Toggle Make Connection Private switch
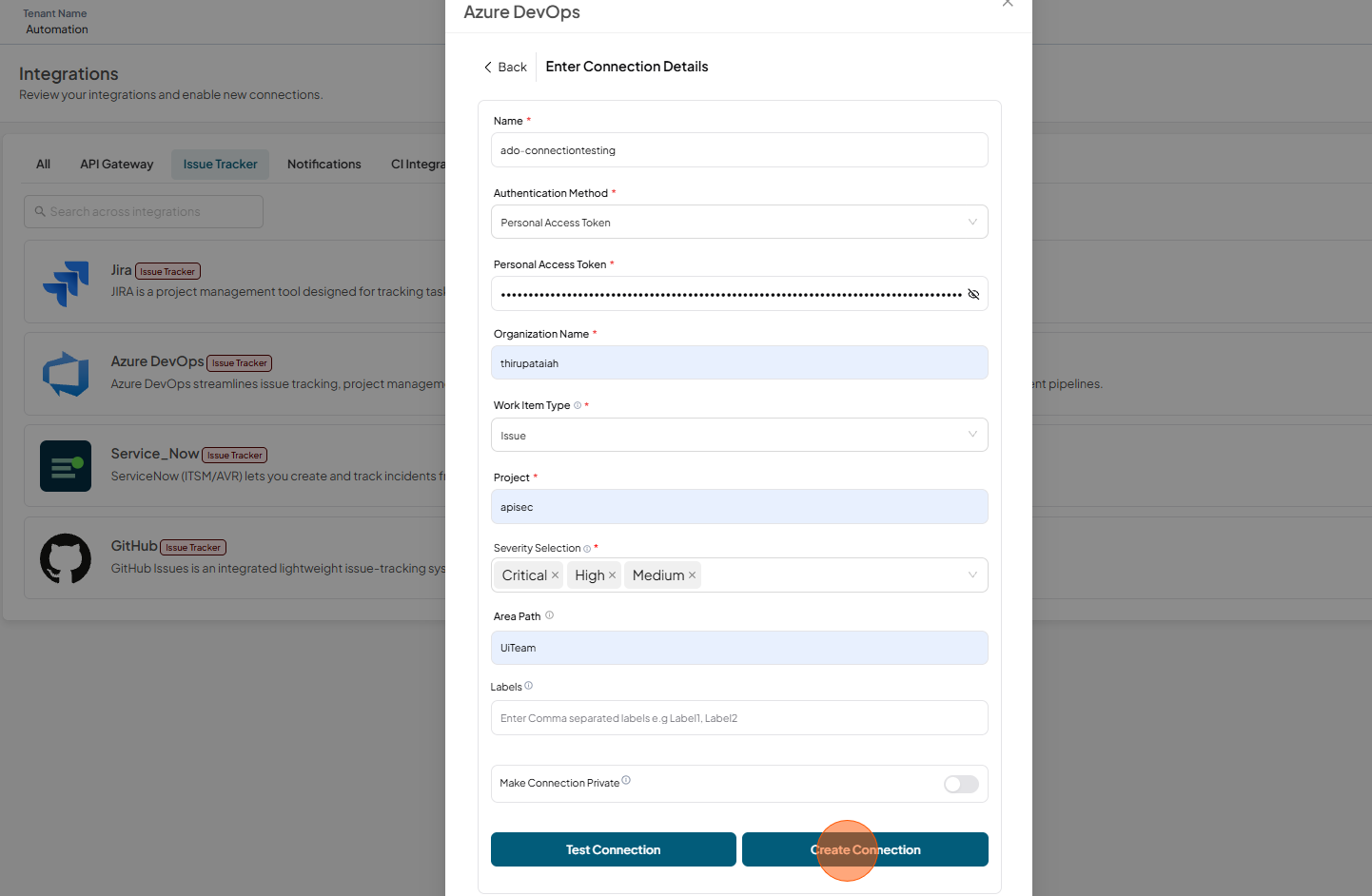This screenshot has height=896, width=1372. 961,784
